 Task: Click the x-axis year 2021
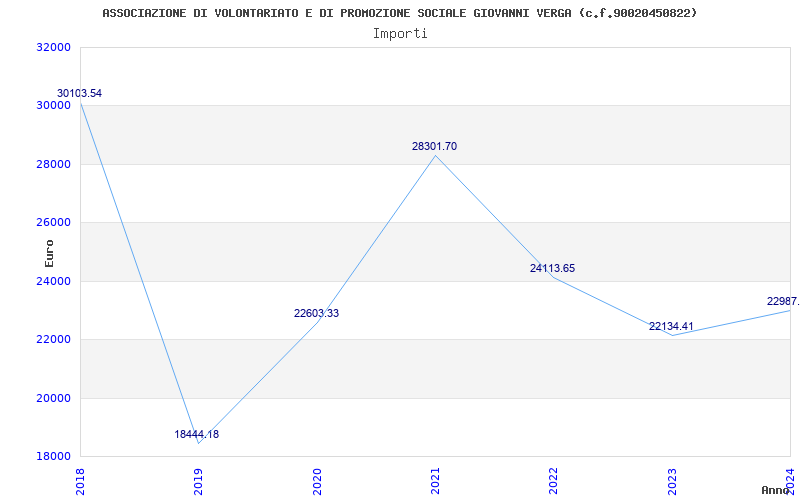[436, 481]
